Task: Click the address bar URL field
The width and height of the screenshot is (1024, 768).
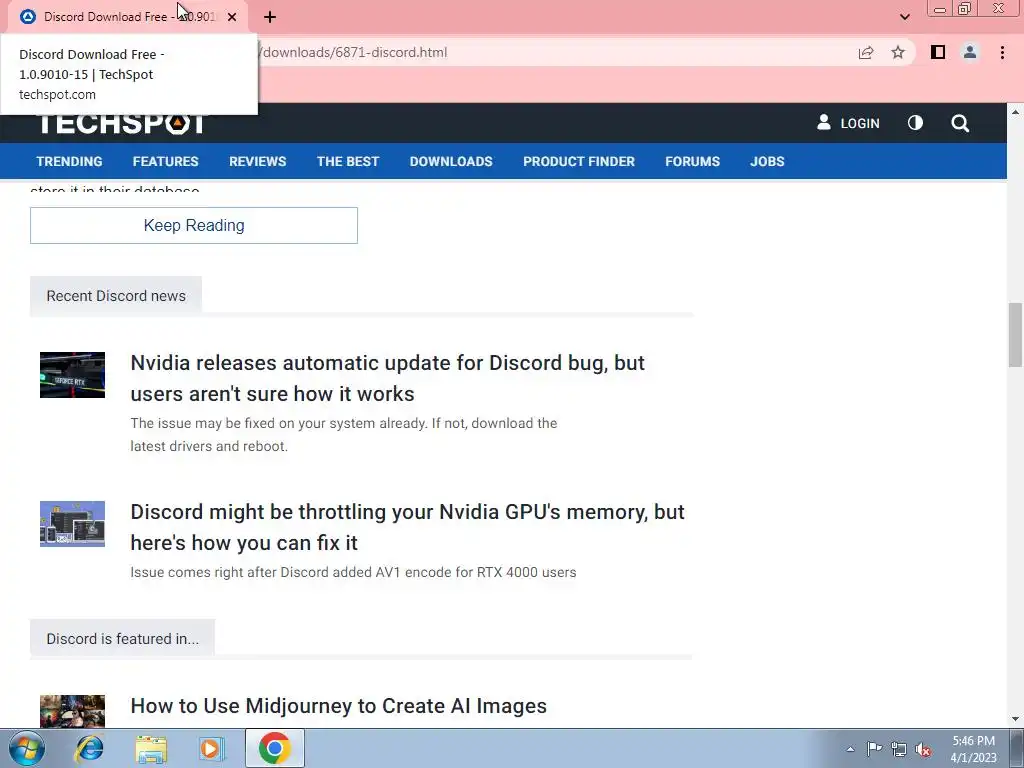Action: point(555,53)
